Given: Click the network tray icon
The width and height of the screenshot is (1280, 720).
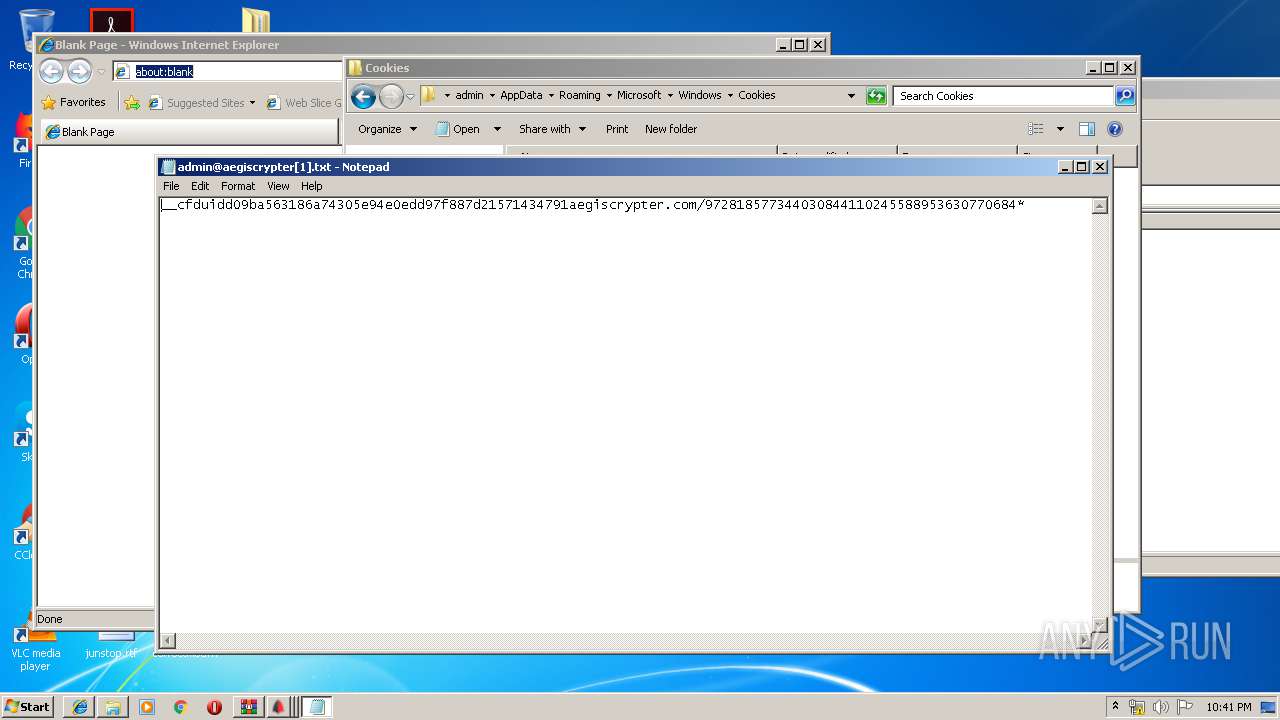Looking at the screenshot, I should 1137,707.
